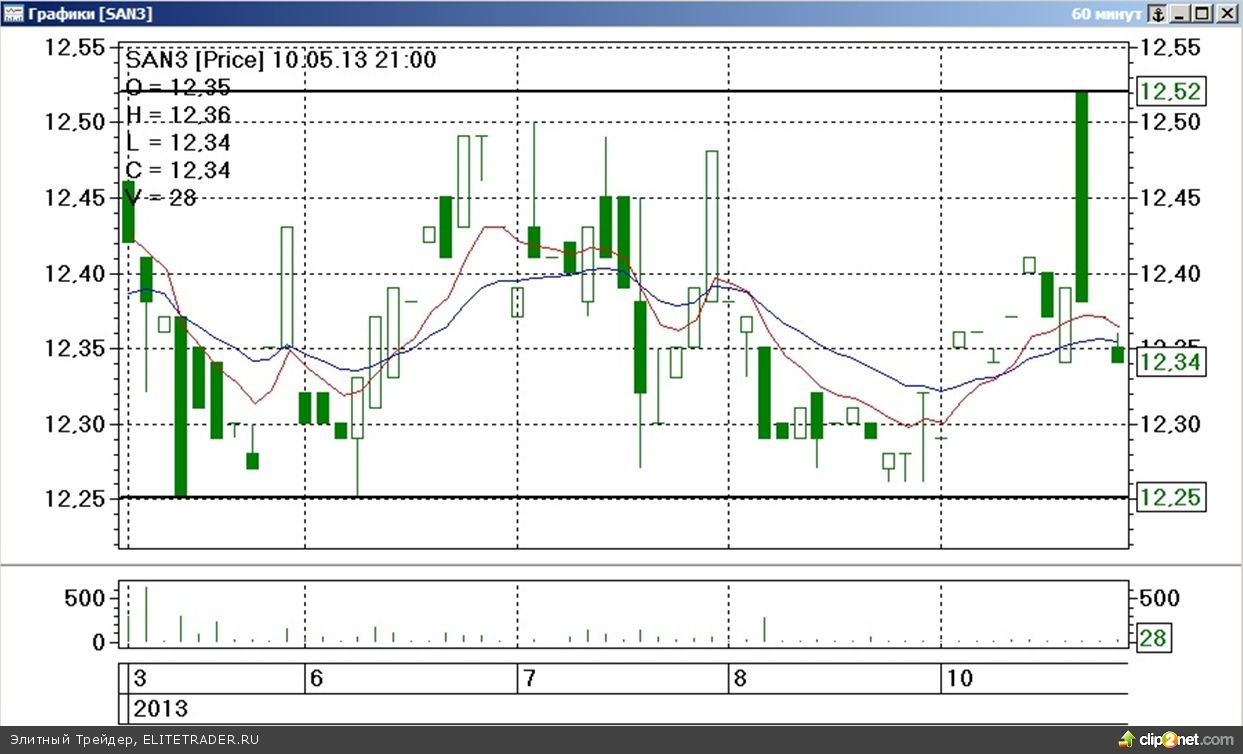Image resolution: width=1243 pixels, height=754 pixels.
Task: Click the 2013 year label on axis
Action: (x=160, y=709)
